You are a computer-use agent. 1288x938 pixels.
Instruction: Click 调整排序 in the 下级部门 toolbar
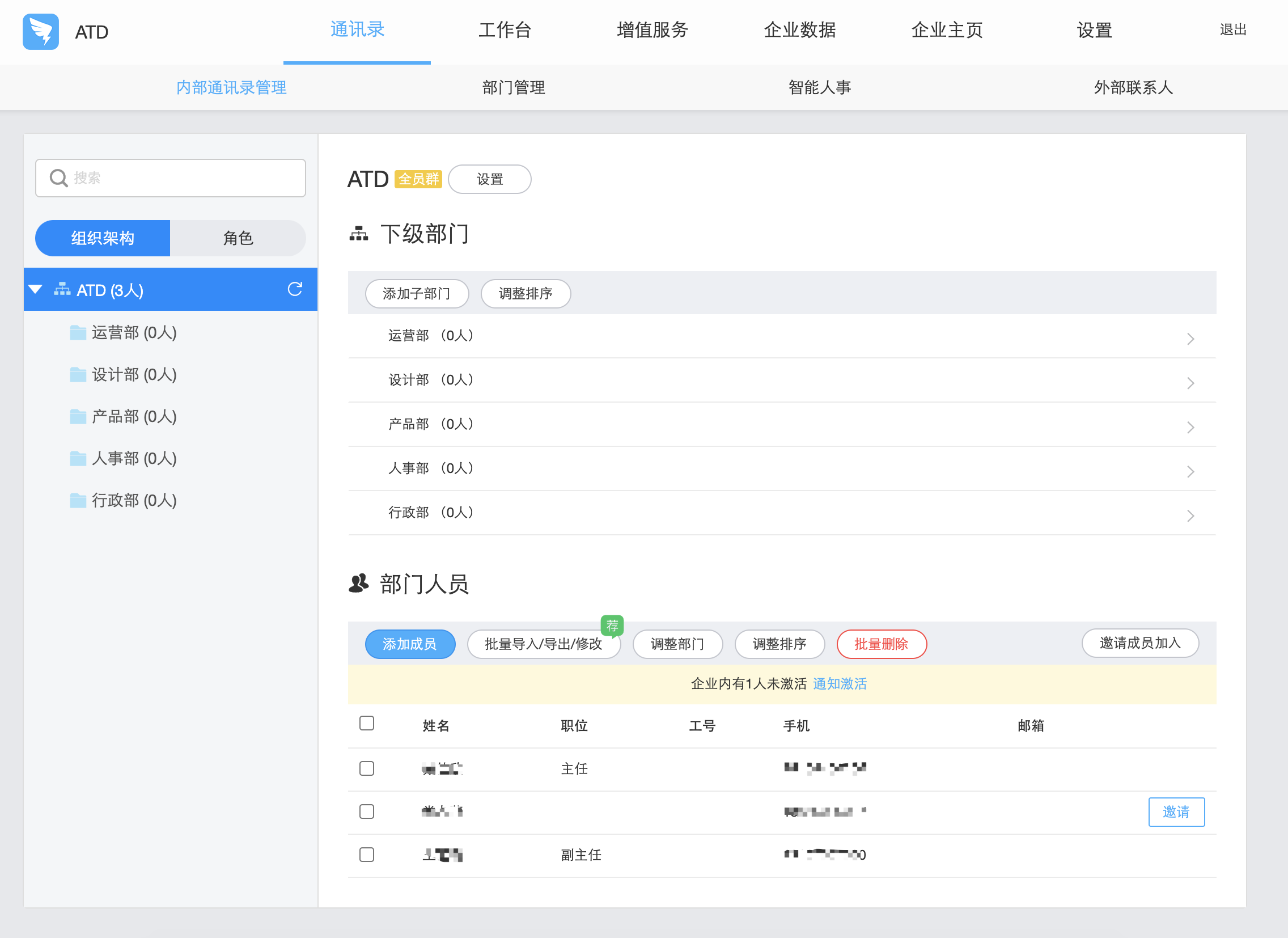pyautogui.click(x=526, y=294)
